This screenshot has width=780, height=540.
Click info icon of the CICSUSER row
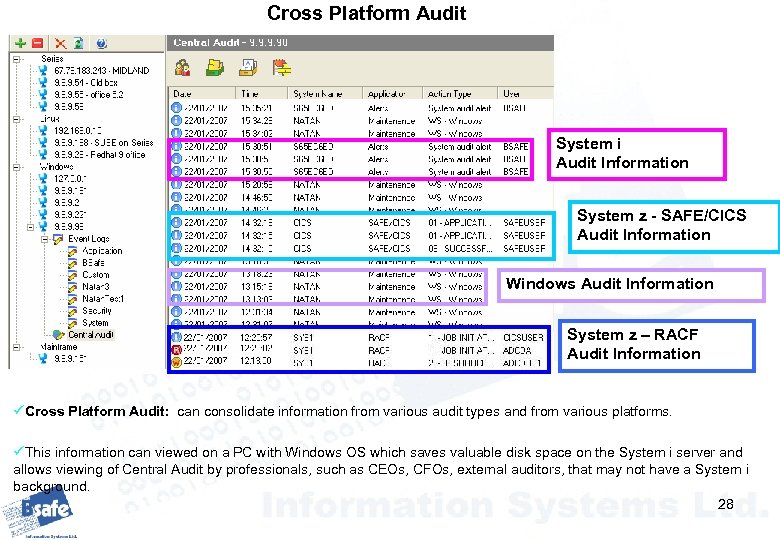click(x=176, y=337)
